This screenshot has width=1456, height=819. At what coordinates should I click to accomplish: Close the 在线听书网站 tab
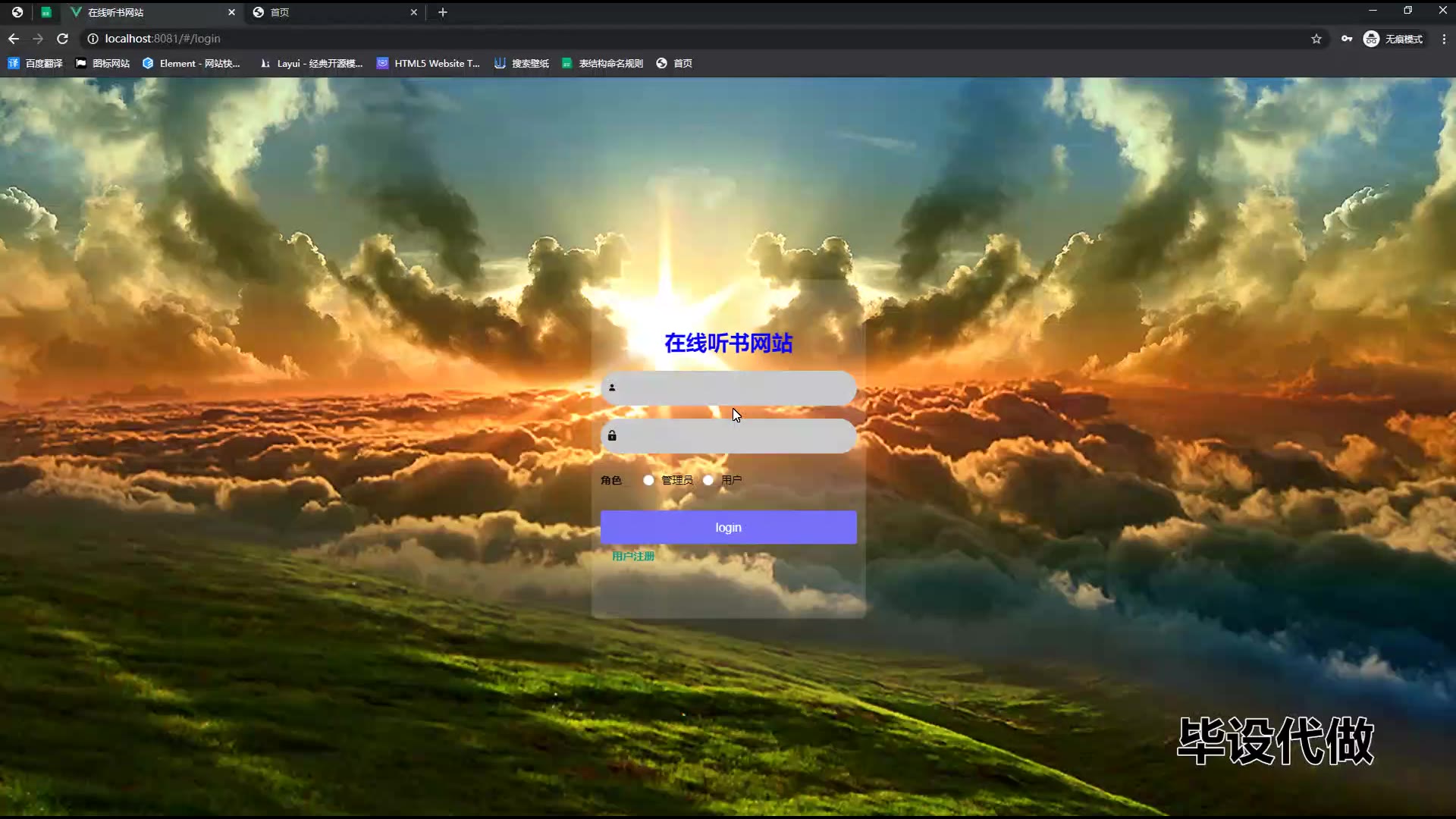(x=231, y=12)
